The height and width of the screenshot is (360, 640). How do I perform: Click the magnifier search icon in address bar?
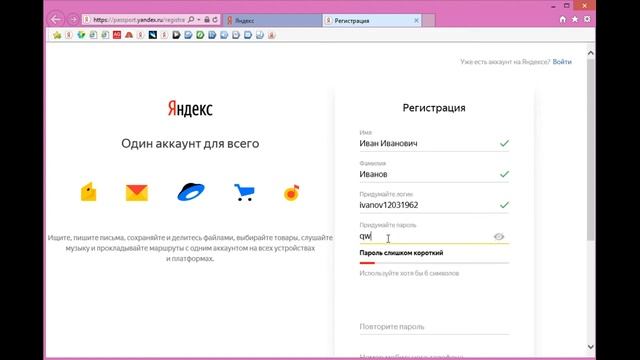(191, 20)
